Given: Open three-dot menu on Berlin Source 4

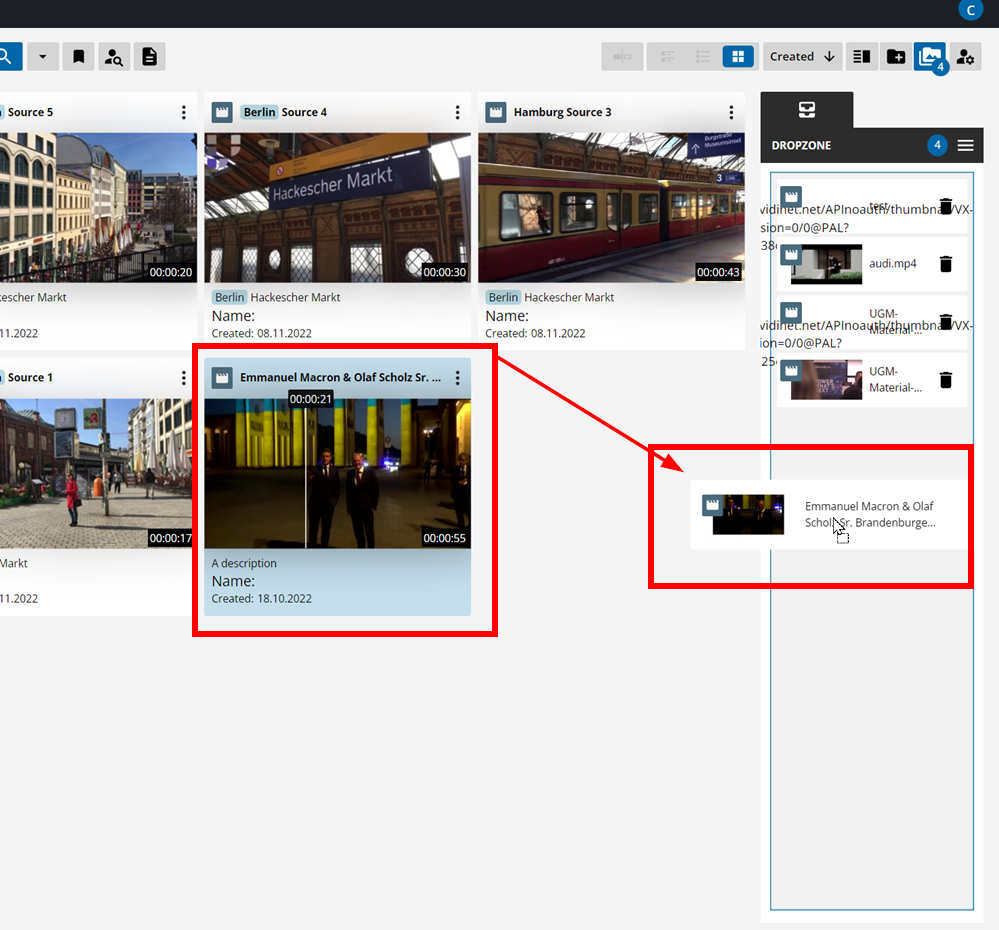Looking at the screenshot, I should coord(457,112).
